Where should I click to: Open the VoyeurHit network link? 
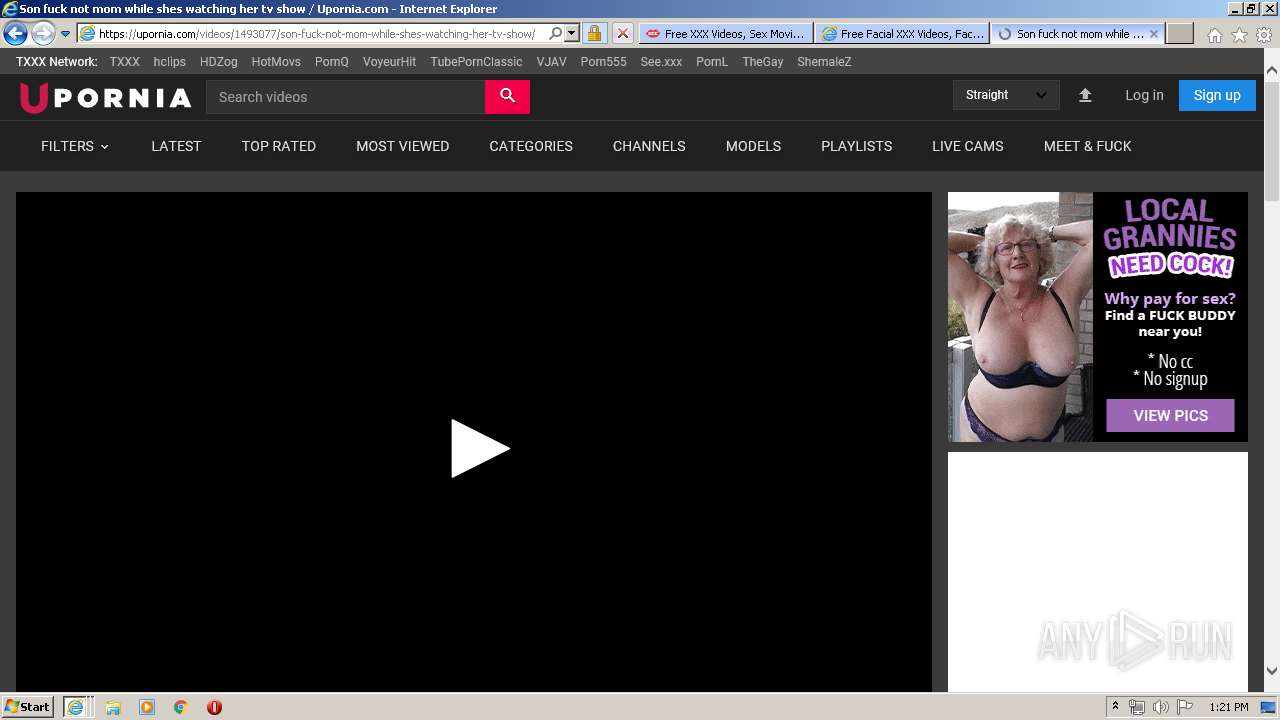389,61
